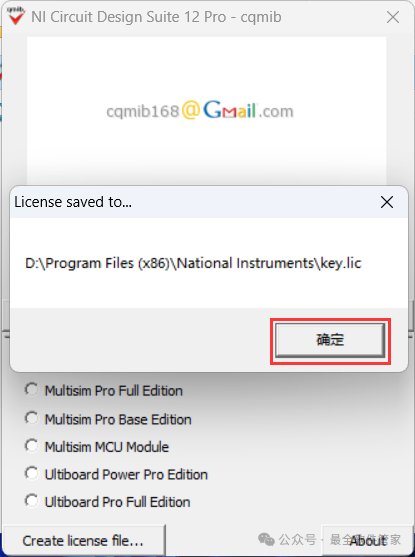This screenshot has width=415, height=557.
Task: Click the 公众号 watermark text
Action: pyautogui.click(x=297, y=540)
